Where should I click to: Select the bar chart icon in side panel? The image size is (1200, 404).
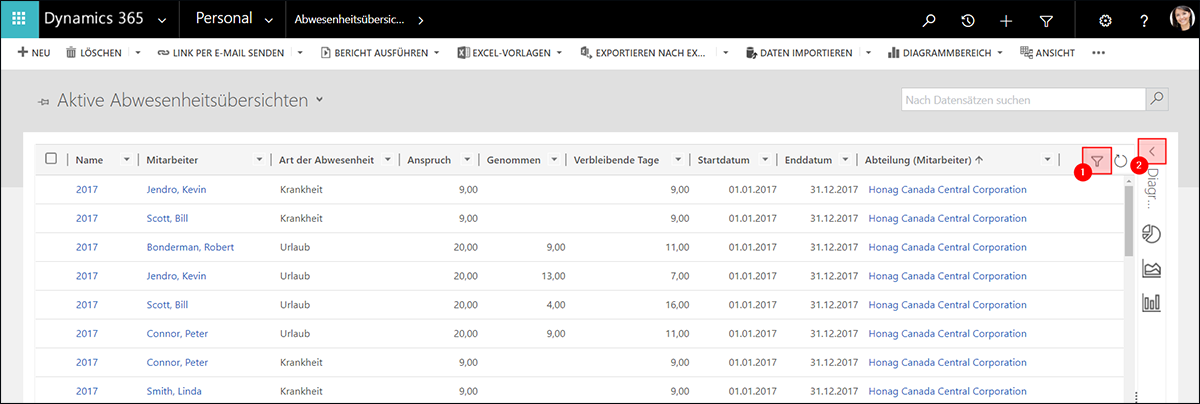tap(1150, 301)
